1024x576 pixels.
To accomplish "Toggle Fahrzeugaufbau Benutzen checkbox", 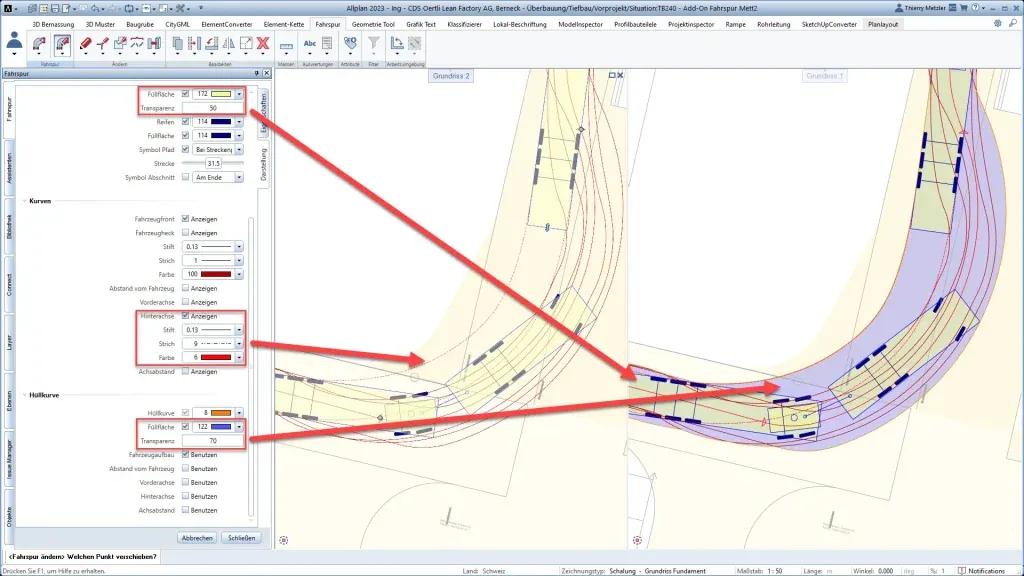I will 186,454.
